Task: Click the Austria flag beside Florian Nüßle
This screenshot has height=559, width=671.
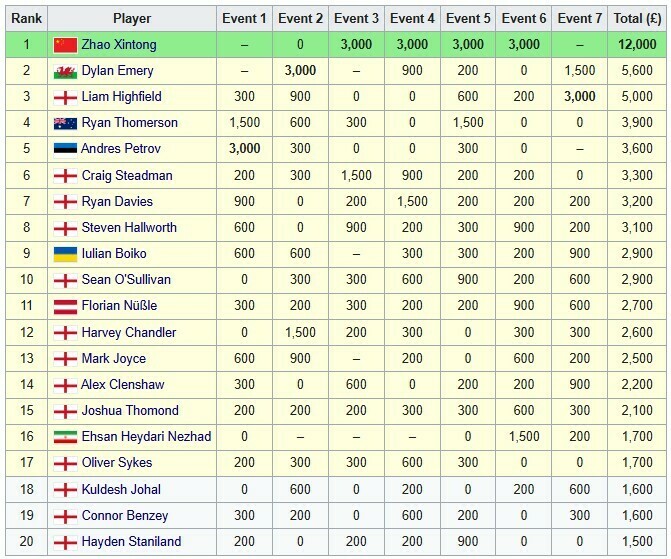Action: click(65, 306)
